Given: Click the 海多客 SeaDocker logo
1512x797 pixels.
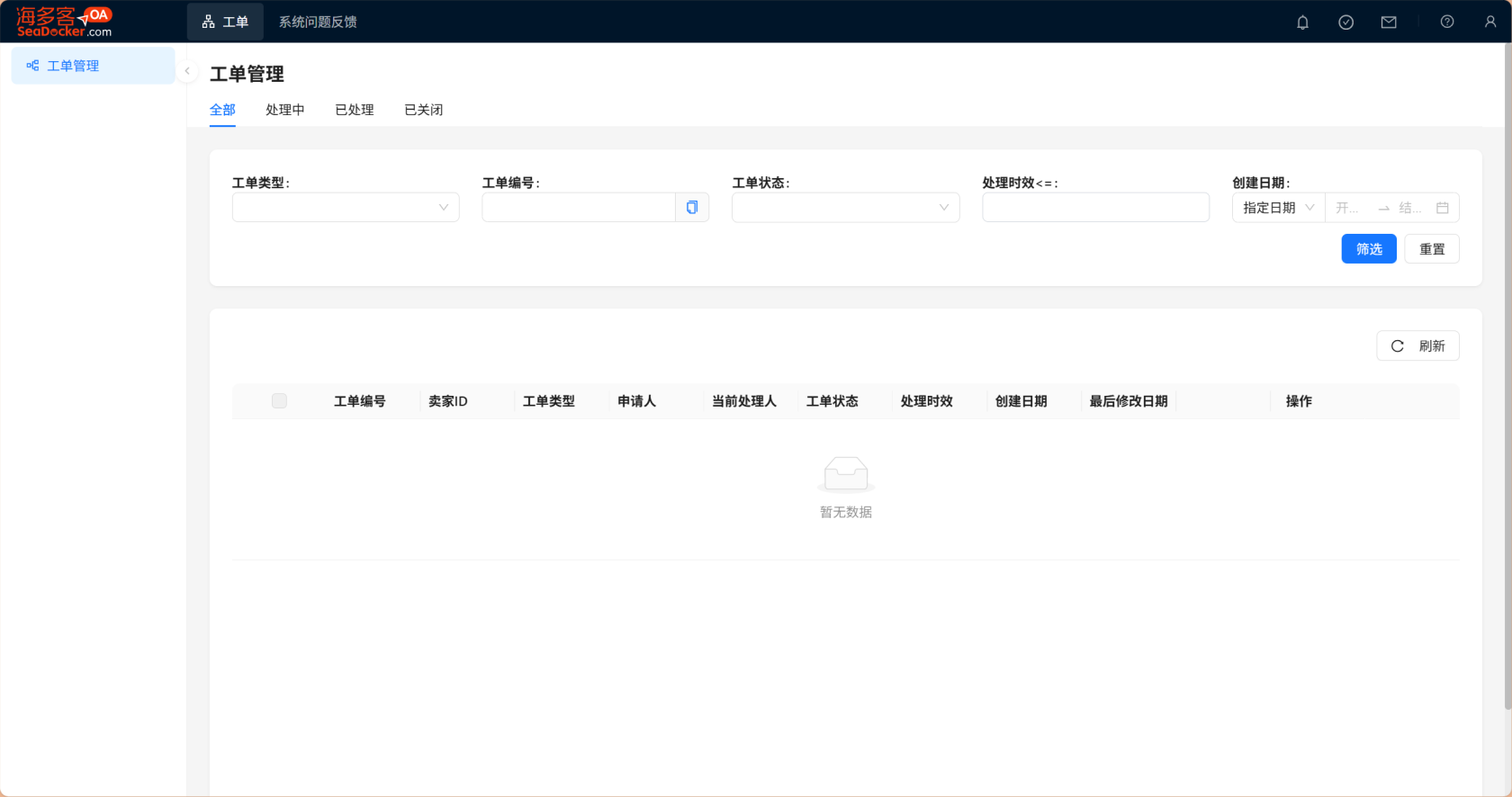Looking at the screenshot, I should tap(64, 22).
